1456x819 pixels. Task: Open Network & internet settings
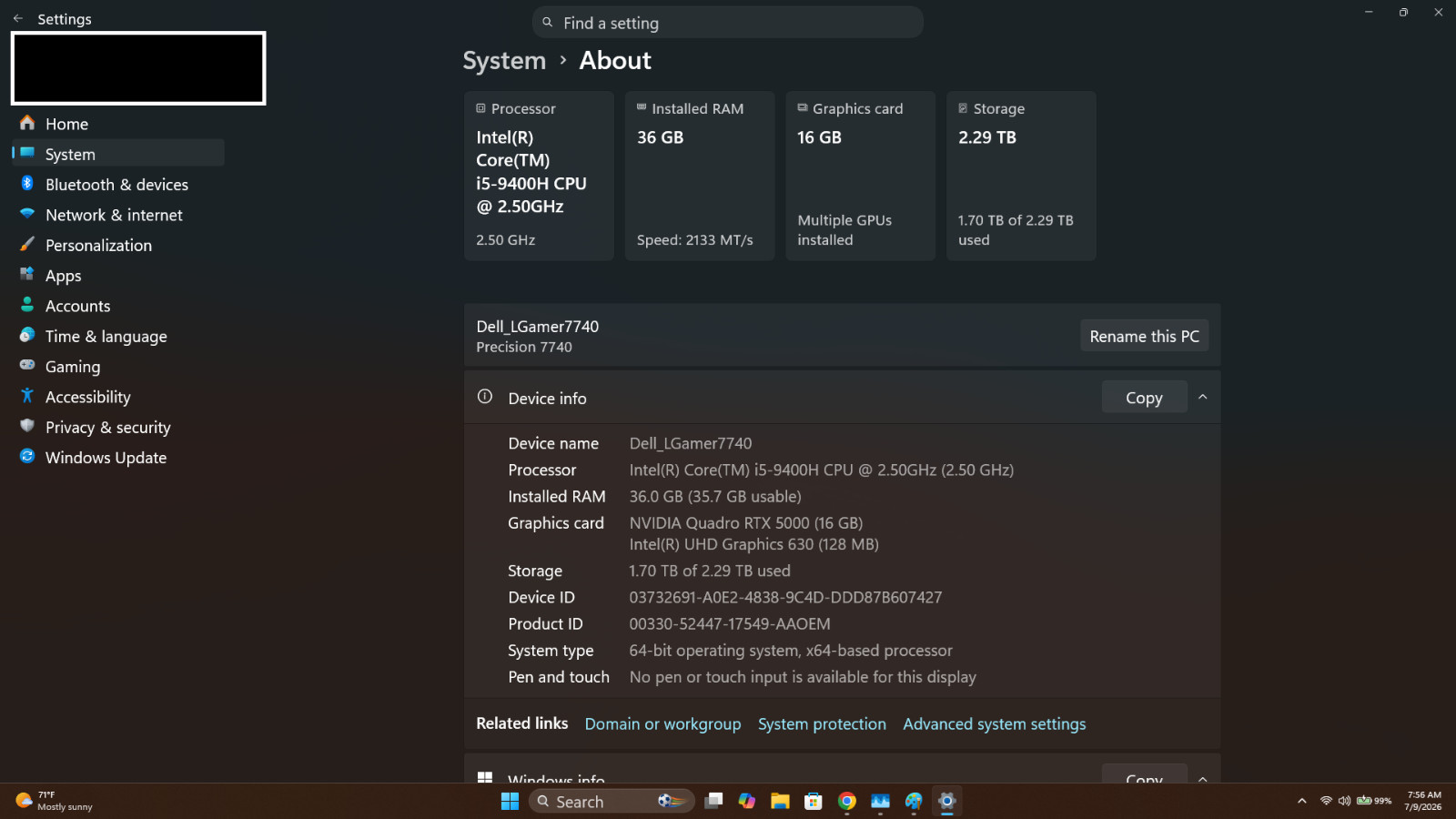(118, 215)
